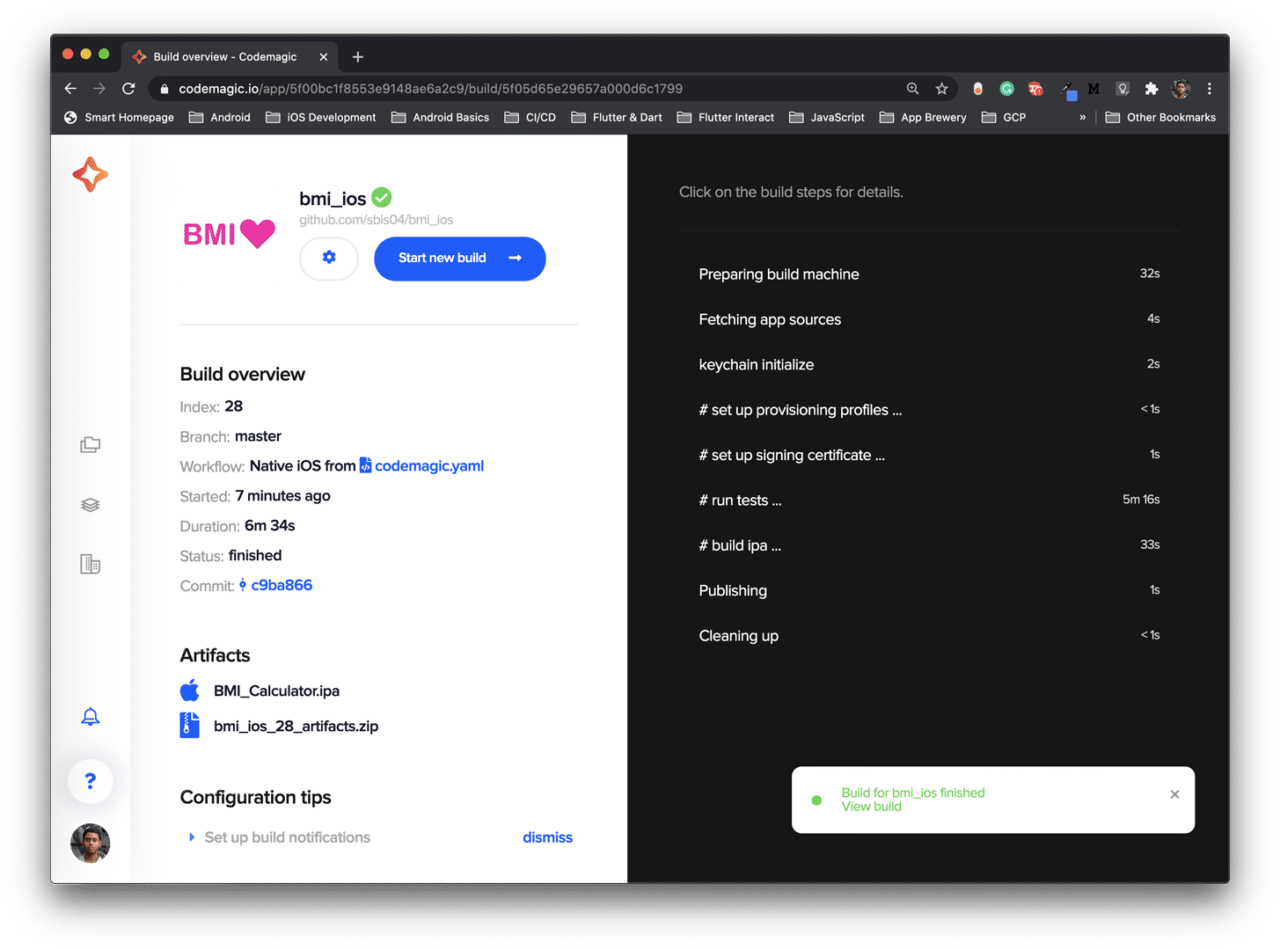Viewport: 1280px width, 950px height.
Task: Click the BMI heart app logo
Action: click(x=229, y=235)
